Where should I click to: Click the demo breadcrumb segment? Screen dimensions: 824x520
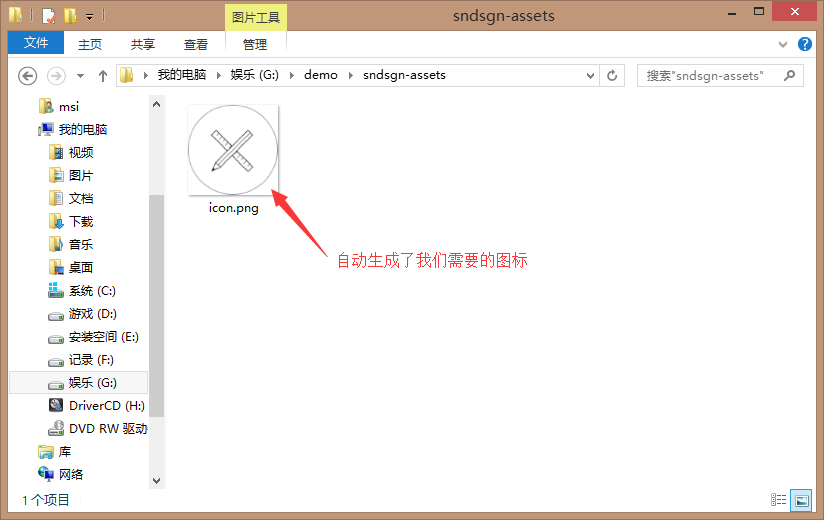[x=321, y=75]
